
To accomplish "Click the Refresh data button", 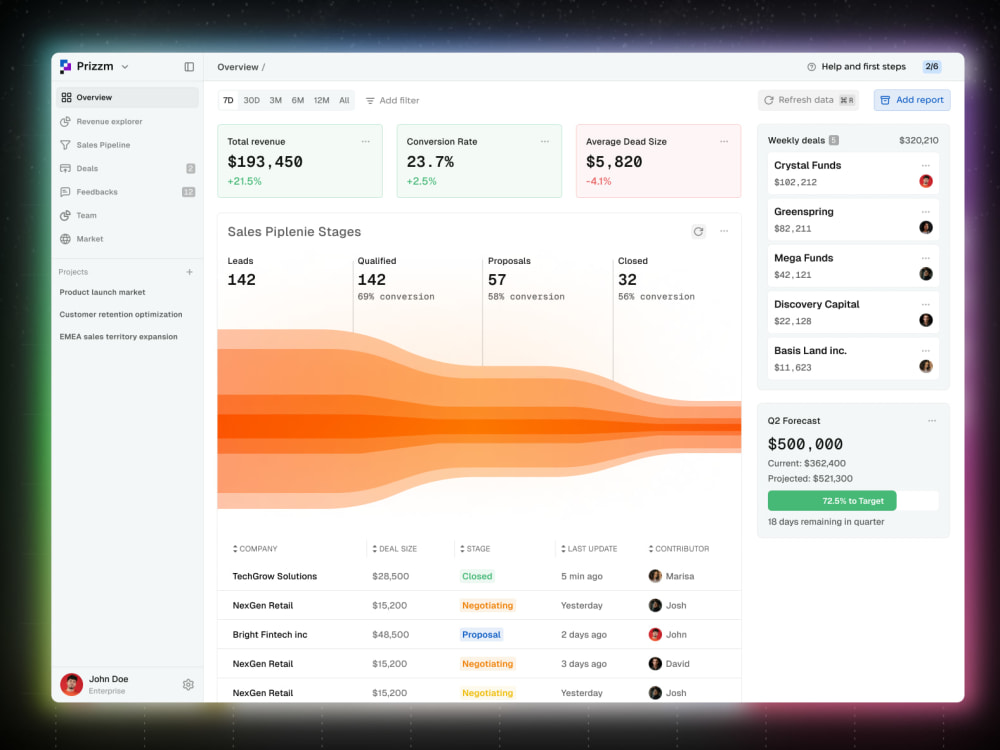I will (808, 100).
